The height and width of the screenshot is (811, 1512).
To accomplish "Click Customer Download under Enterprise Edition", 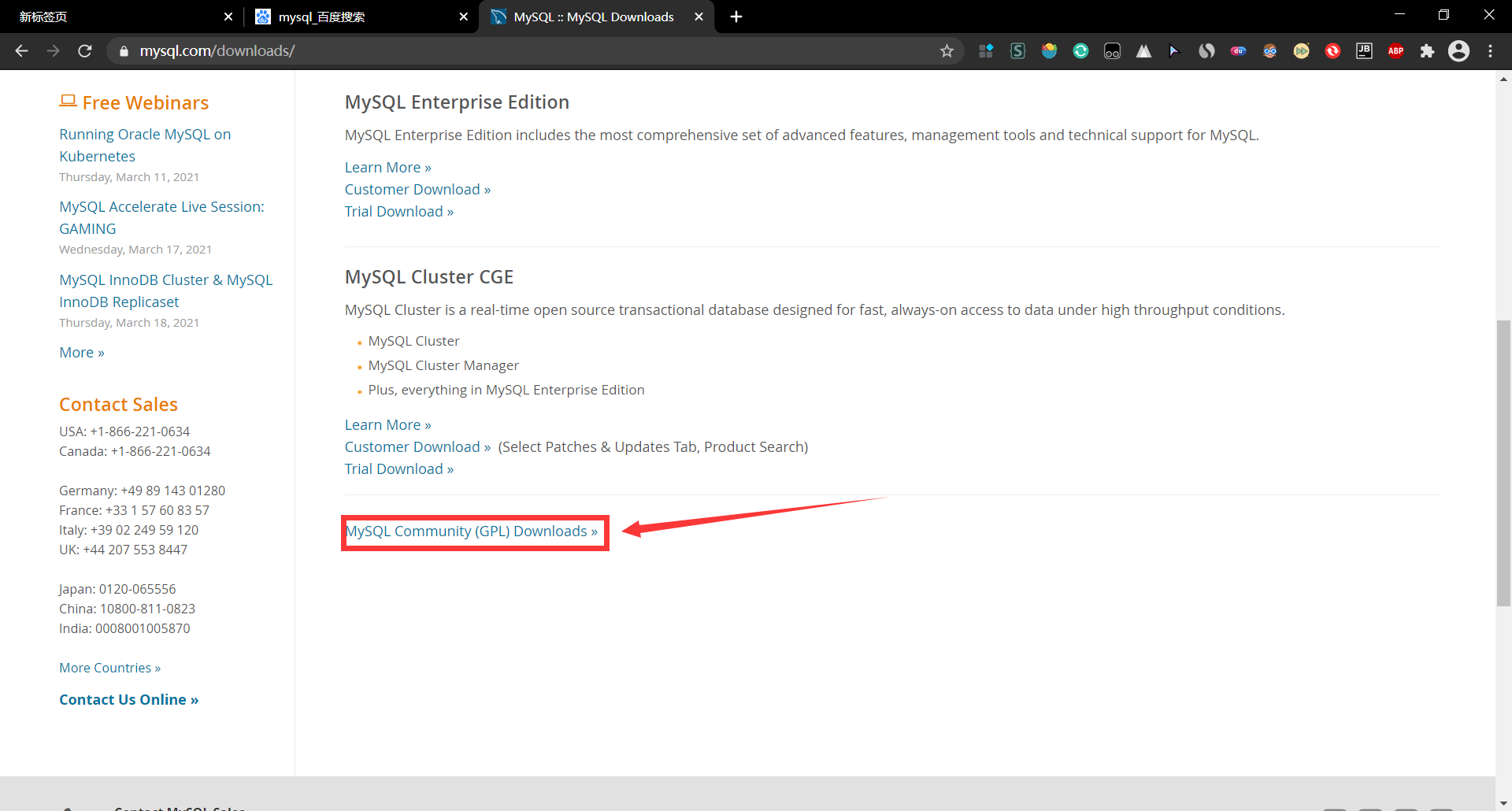I will coord(417,190).
